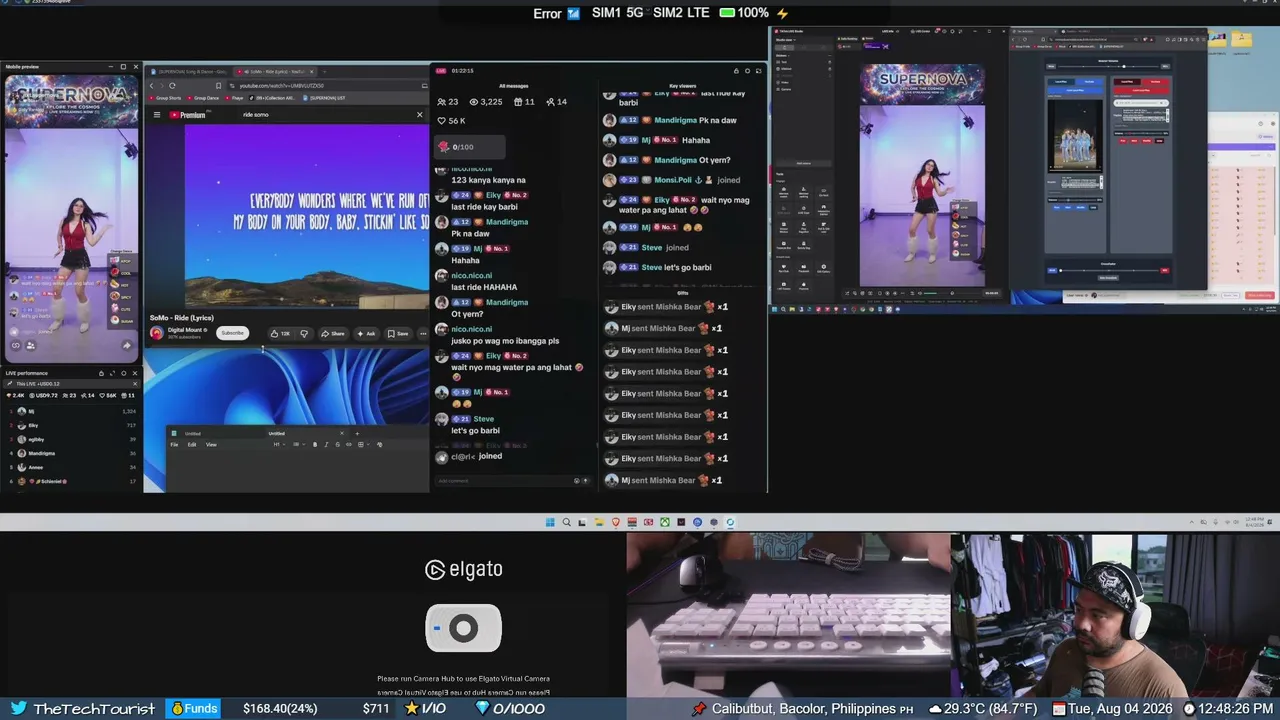Open Notepad Edit menu
1280x720 pixels.
tap(192, 444)
